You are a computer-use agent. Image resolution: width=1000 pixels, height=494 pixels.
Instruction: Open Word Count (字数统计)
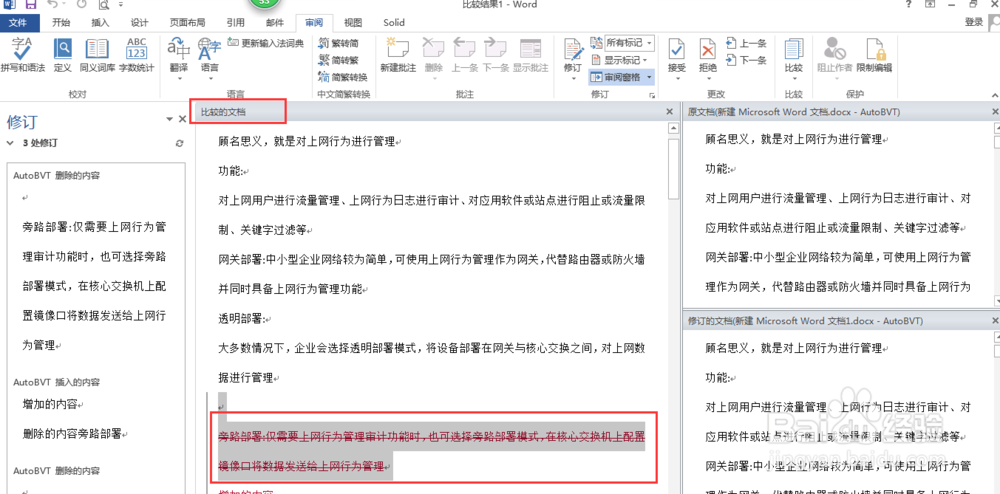pyautogui.click(x=136, y=55)
